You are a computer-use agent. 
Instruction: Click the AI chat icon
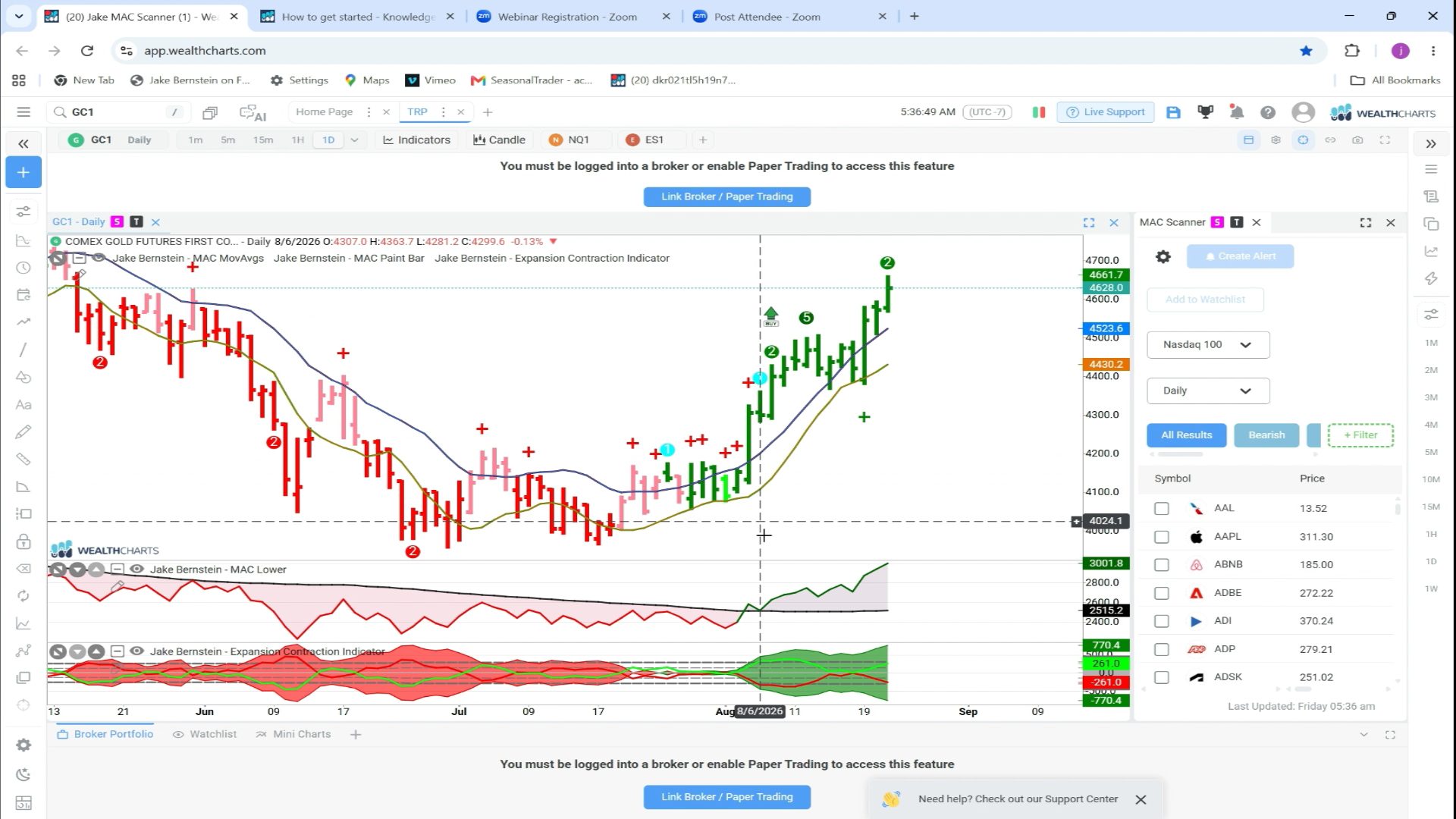(x=253, y=112)
